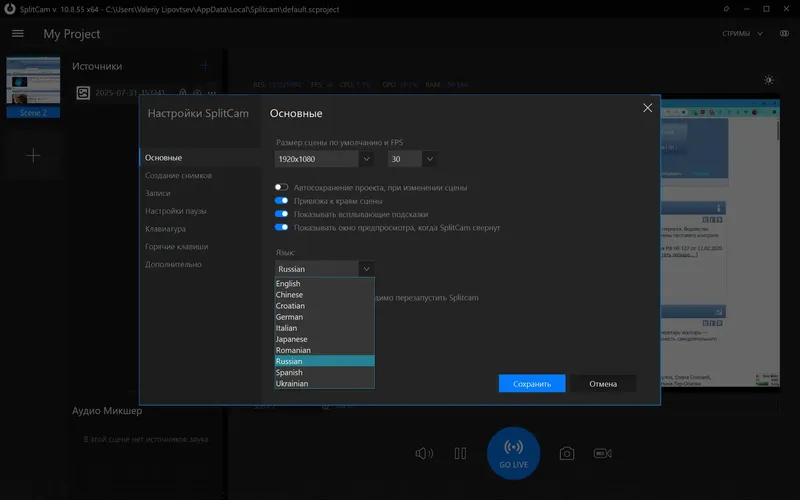Click the Сохранить button
Screen dimensions: 800x500
pyautogui.click(x=532, y=384)
